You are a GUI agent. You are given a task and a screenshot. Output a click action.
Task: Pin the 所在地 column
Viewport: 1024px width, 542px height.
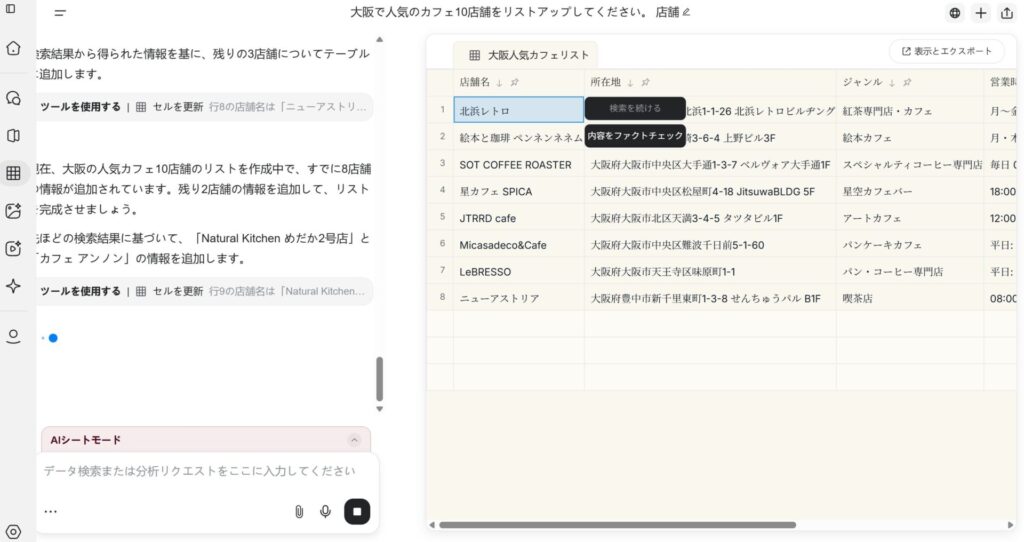[x=645, y=83]
